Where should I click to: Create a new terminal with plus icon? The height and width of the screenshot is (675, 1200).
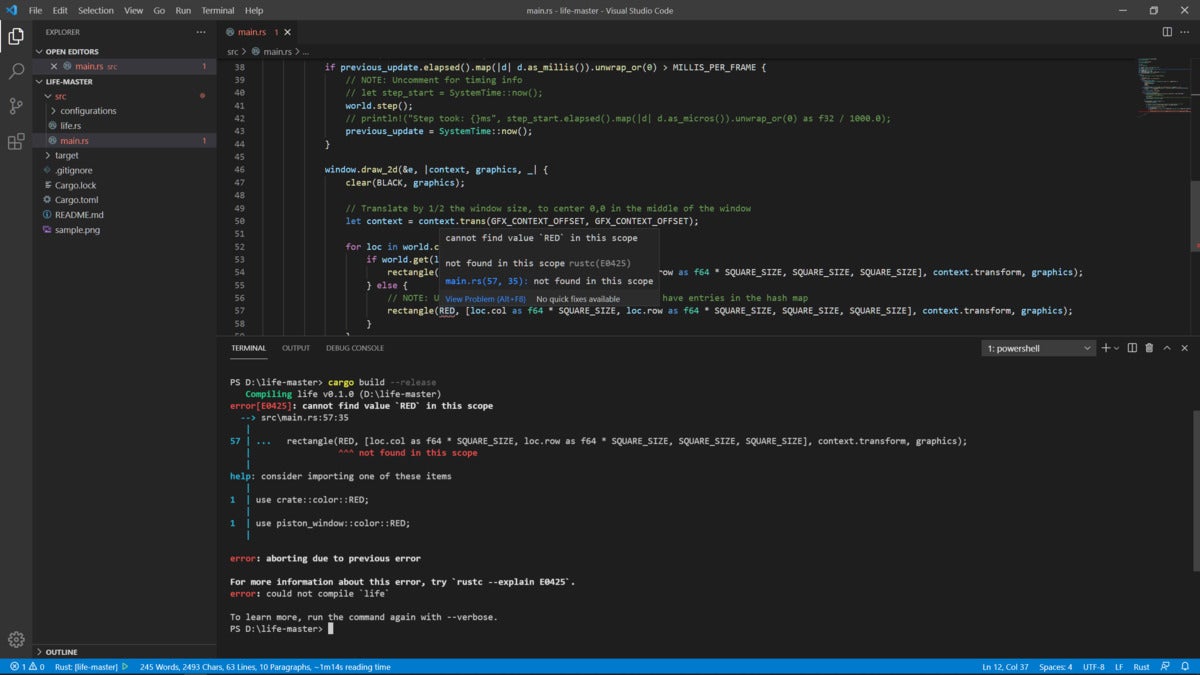click(1106, 348)
